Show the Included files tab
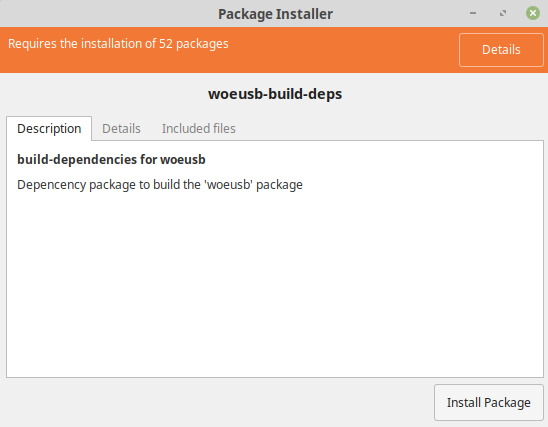548x427 pixels. [x=199, y=129]
